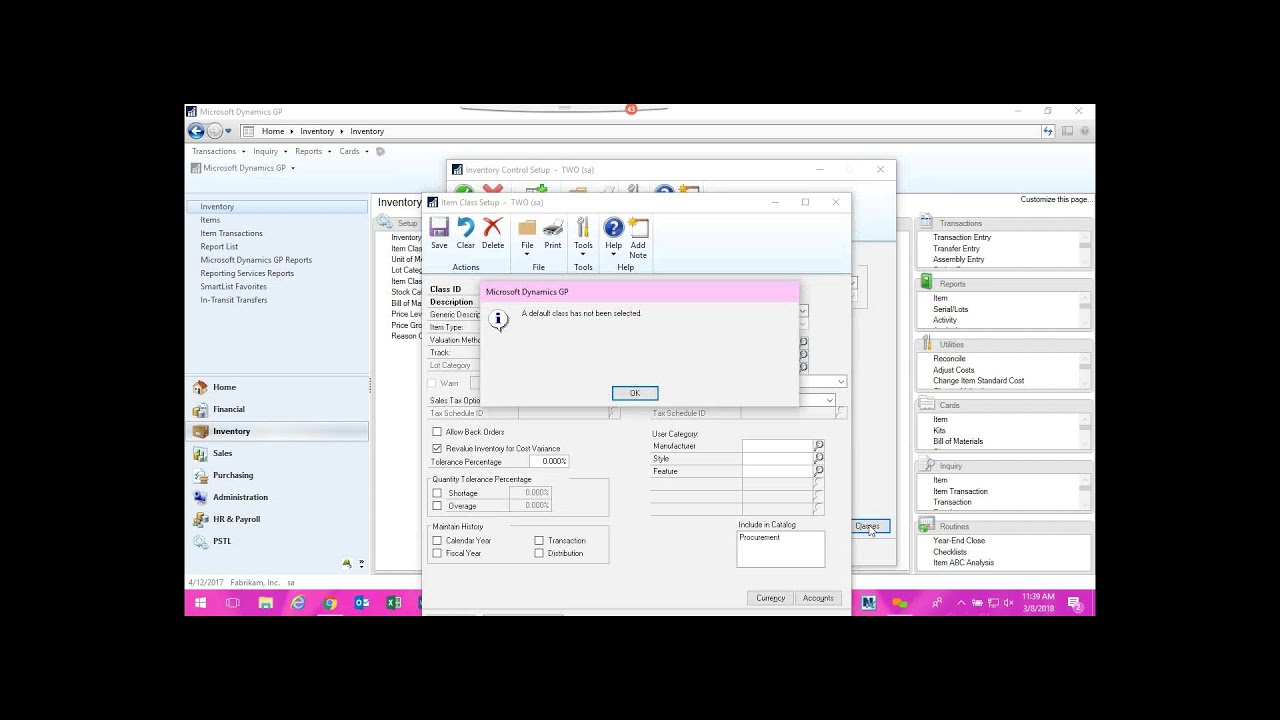The height and width of the screenshot is (720, 1280).
Task: Select Procurement in Include in Catalog list
Action: [x=760, y=538]
